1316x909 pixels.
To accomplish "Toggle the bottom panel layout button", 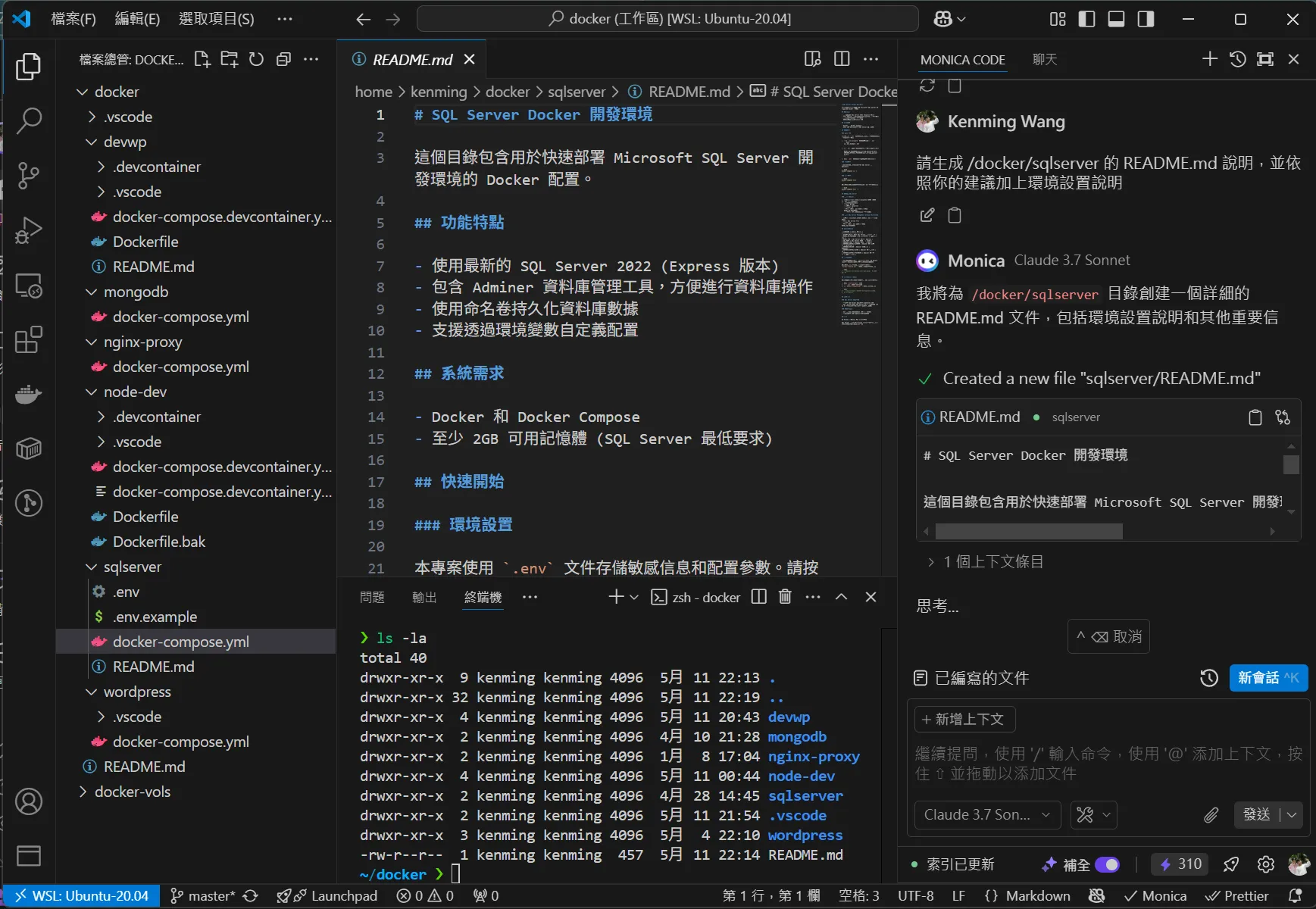I will (1116, 19).
